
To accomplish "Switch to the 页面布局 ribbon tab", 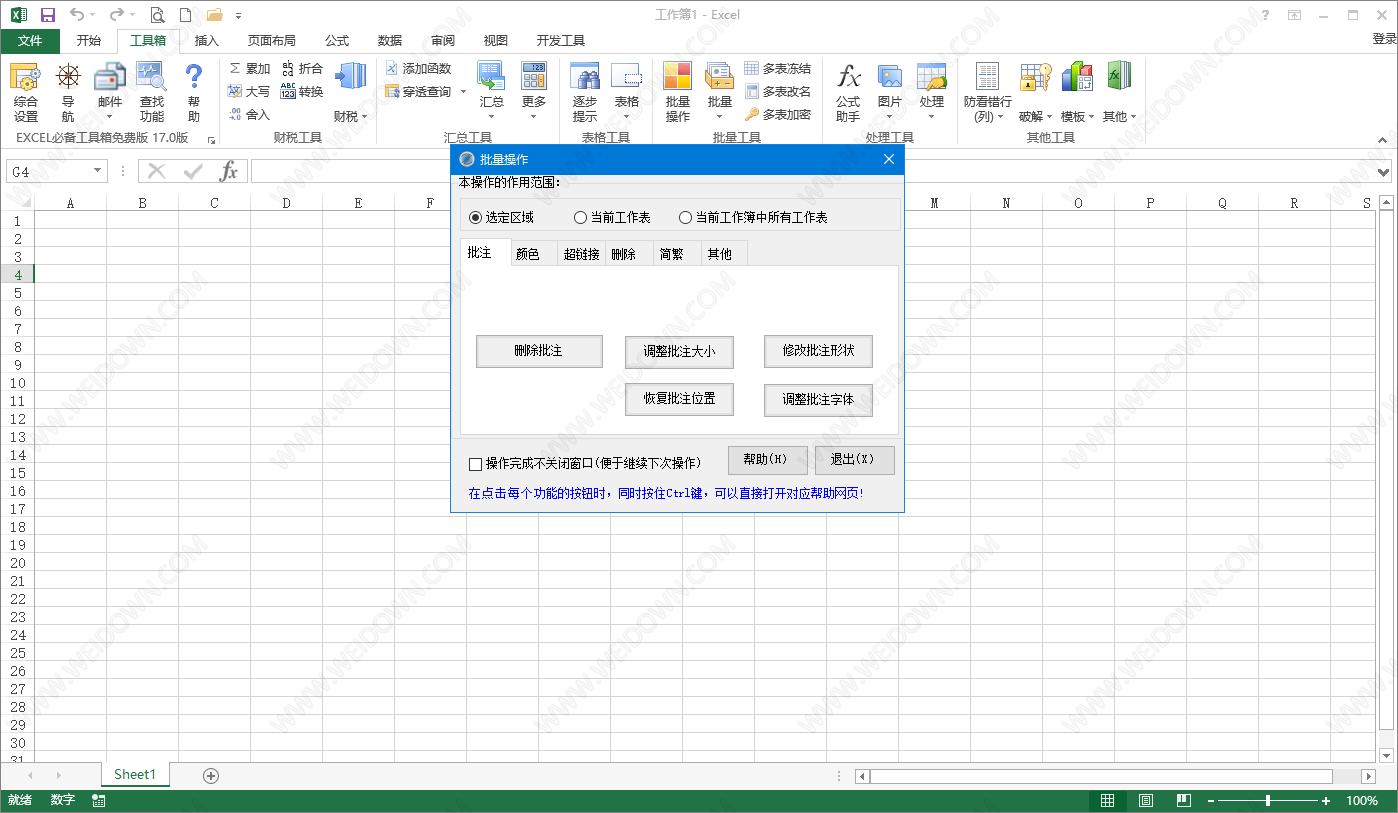I will pos(272,40).
